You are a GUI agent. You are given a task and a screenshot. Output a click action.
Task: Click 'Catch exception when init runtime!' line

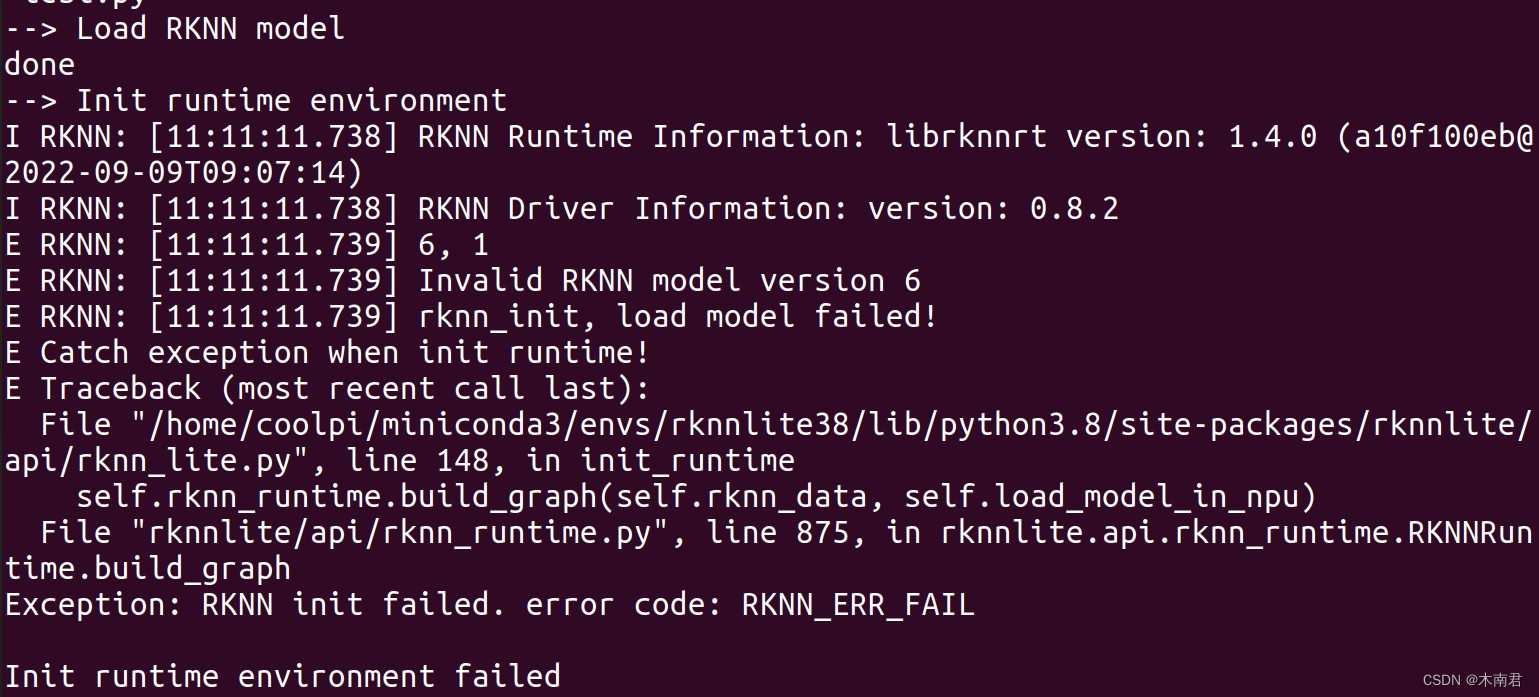coord(345,352)
